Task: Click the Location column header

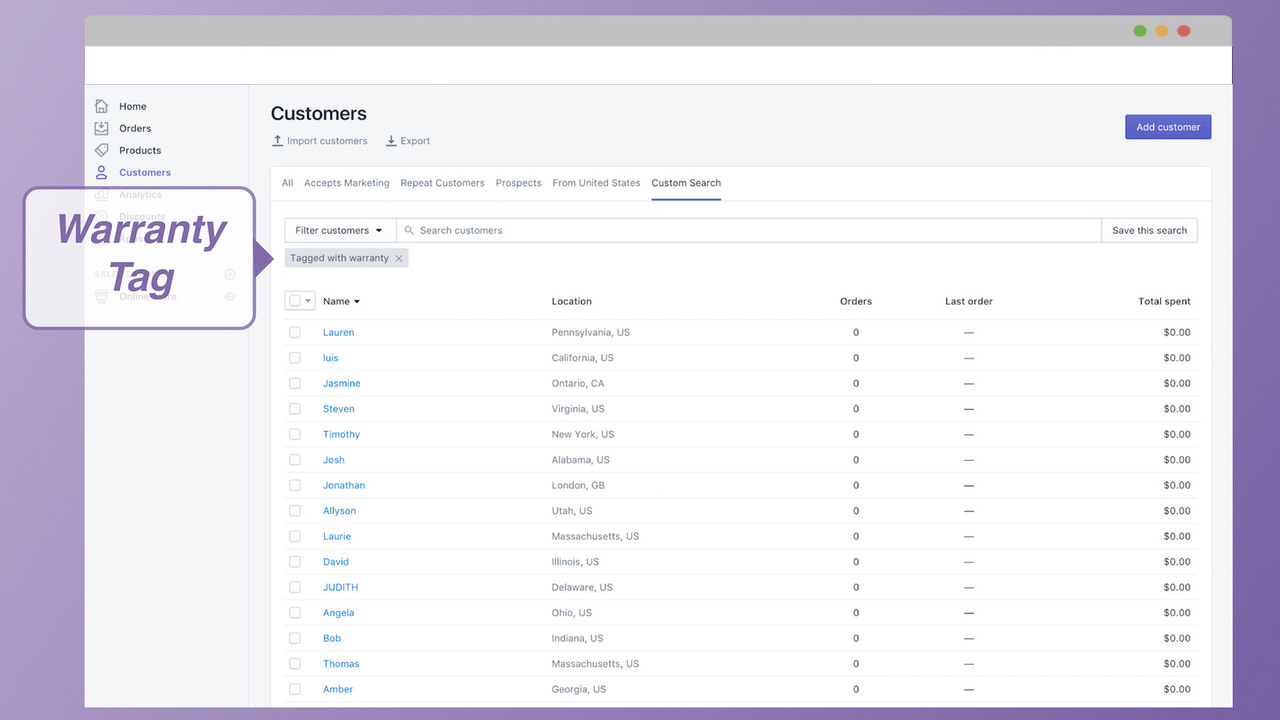Action: click(572, 301)
